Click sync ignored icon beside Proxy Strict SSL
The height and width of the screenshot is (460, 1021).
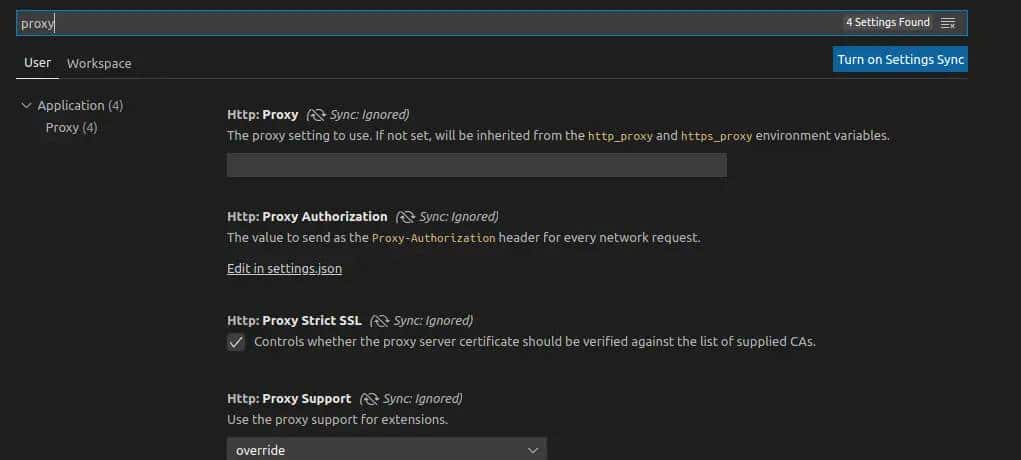[379, 321]
